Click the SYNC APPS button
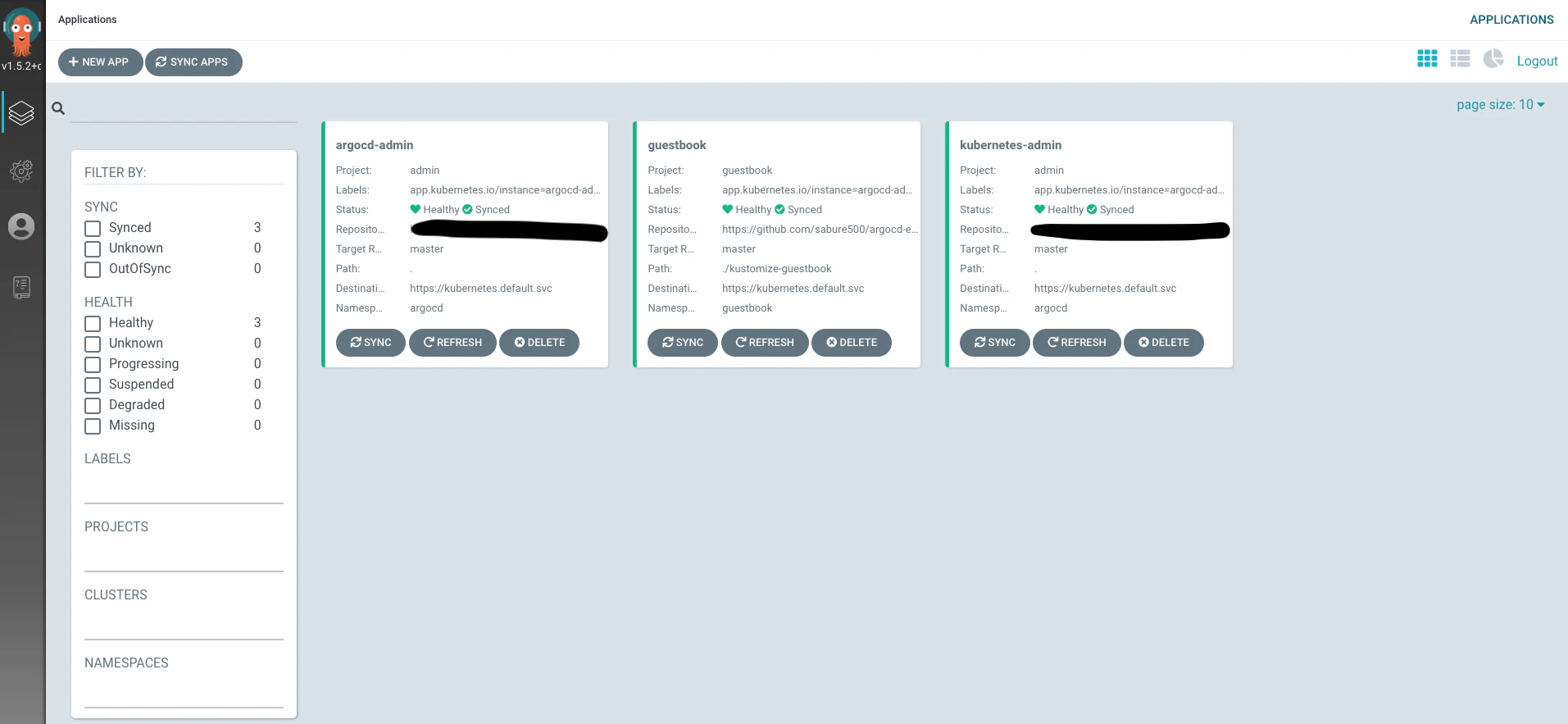Screen dimensions: 1568x724 [x=193, y=62]
